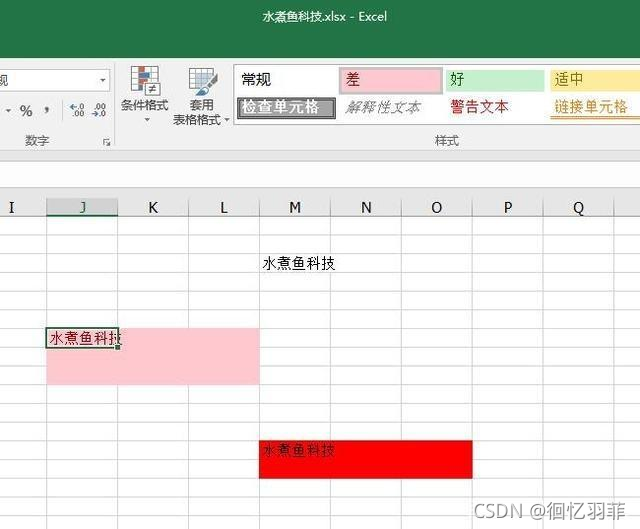This screenshot has height=529, width=640.
Task: Select column O header
Action: pos(437,207)
